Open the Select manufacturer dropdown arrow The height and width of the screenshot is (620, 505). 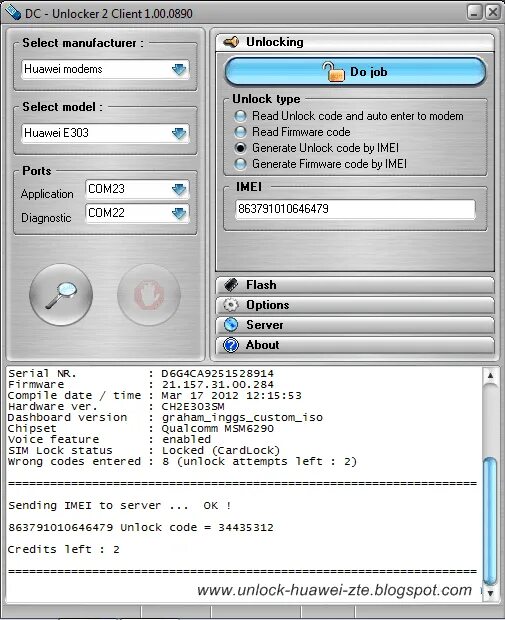179,70
